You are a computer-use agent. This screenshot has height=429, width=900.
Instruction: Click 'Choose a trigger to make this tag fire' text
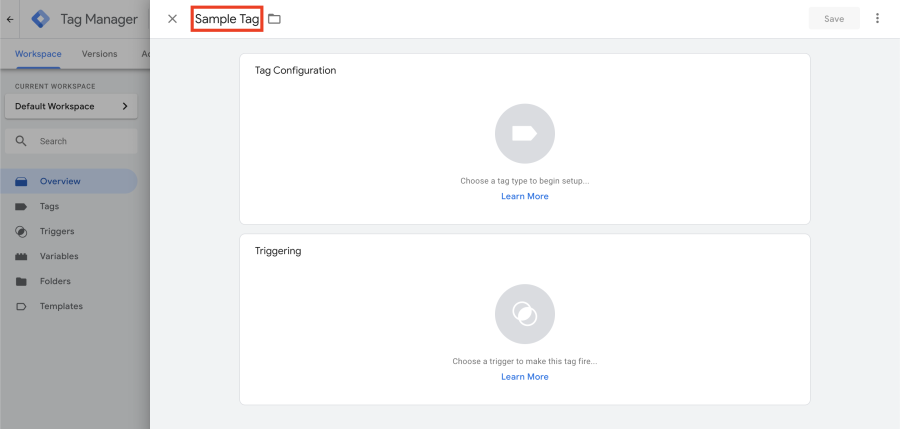[x=525, y=361]
